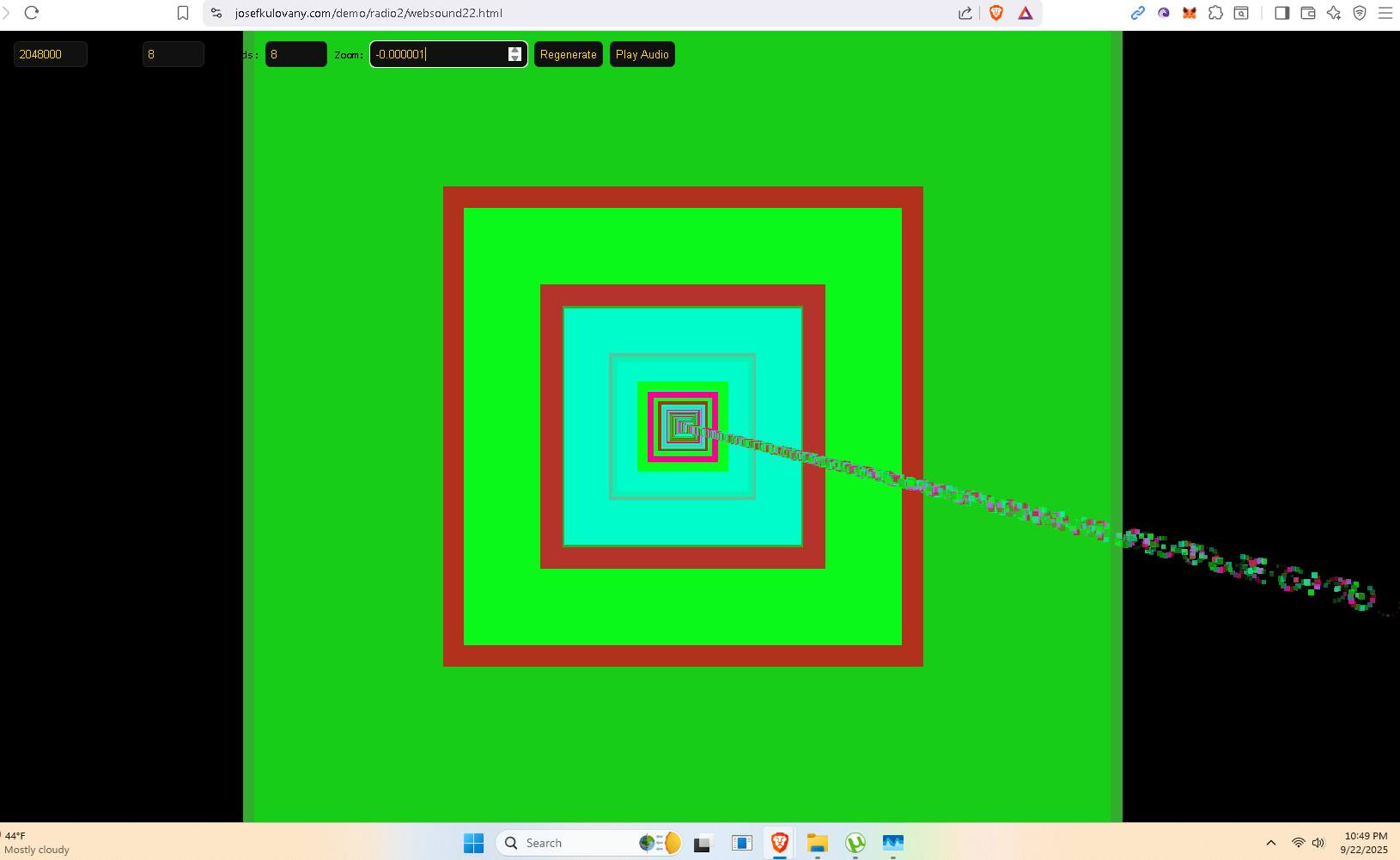Viewport: 1400px width, 860px height.
Task: Open the Brave Rewards triangle icon
Action: 1026,13
